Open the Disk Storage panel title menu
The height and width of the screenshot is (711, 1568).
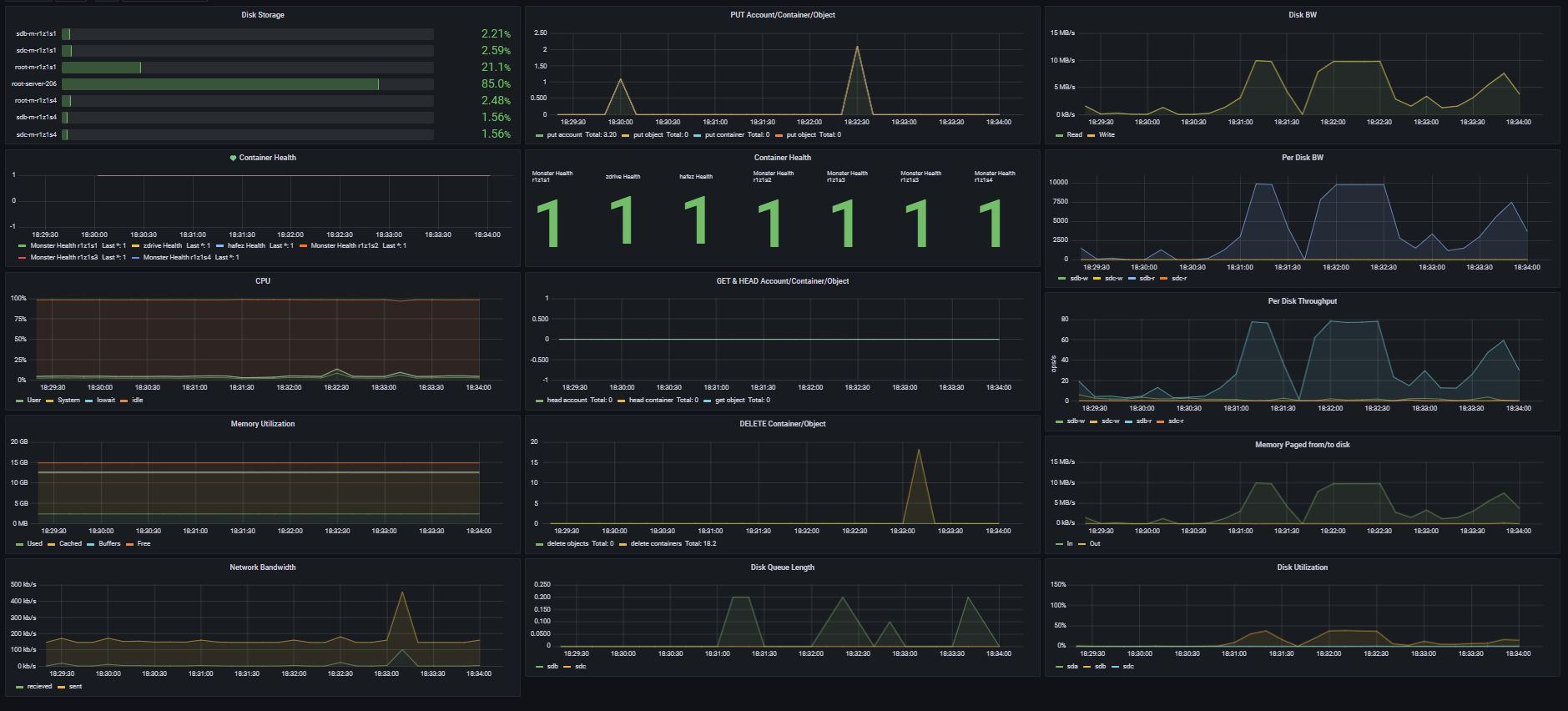pos(263,15)
